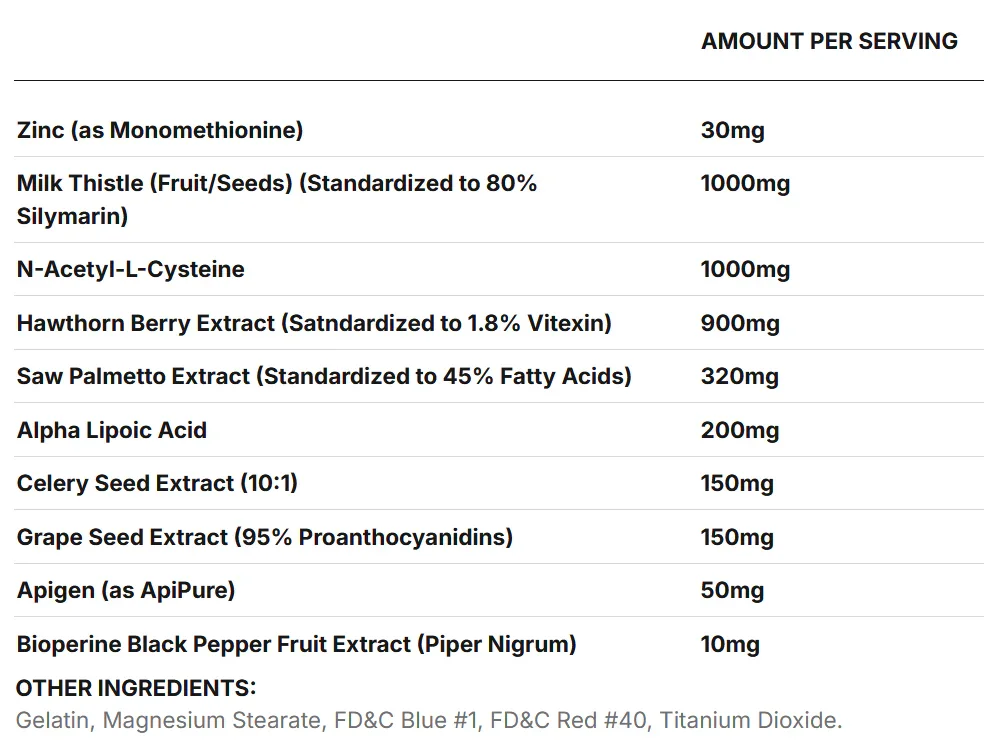Screen dimensions: 984x744
Task: Click the Hawthorn Berry Extract ingredient row
Action: coord(314,323)
